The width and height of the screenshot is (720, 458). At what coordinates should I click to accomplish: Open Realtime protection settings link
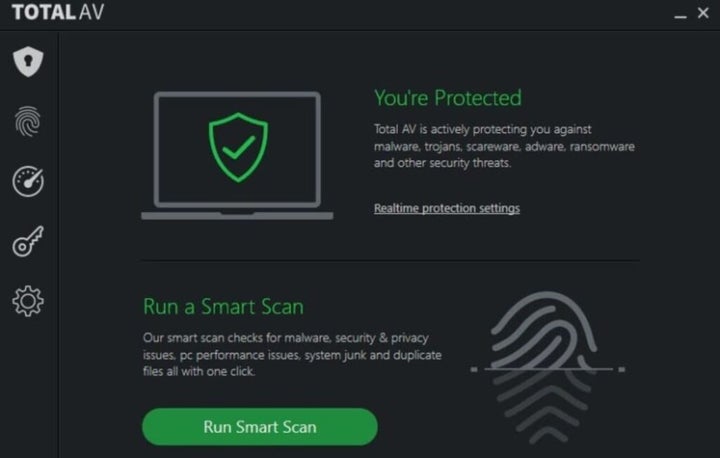tap(446, 208)
